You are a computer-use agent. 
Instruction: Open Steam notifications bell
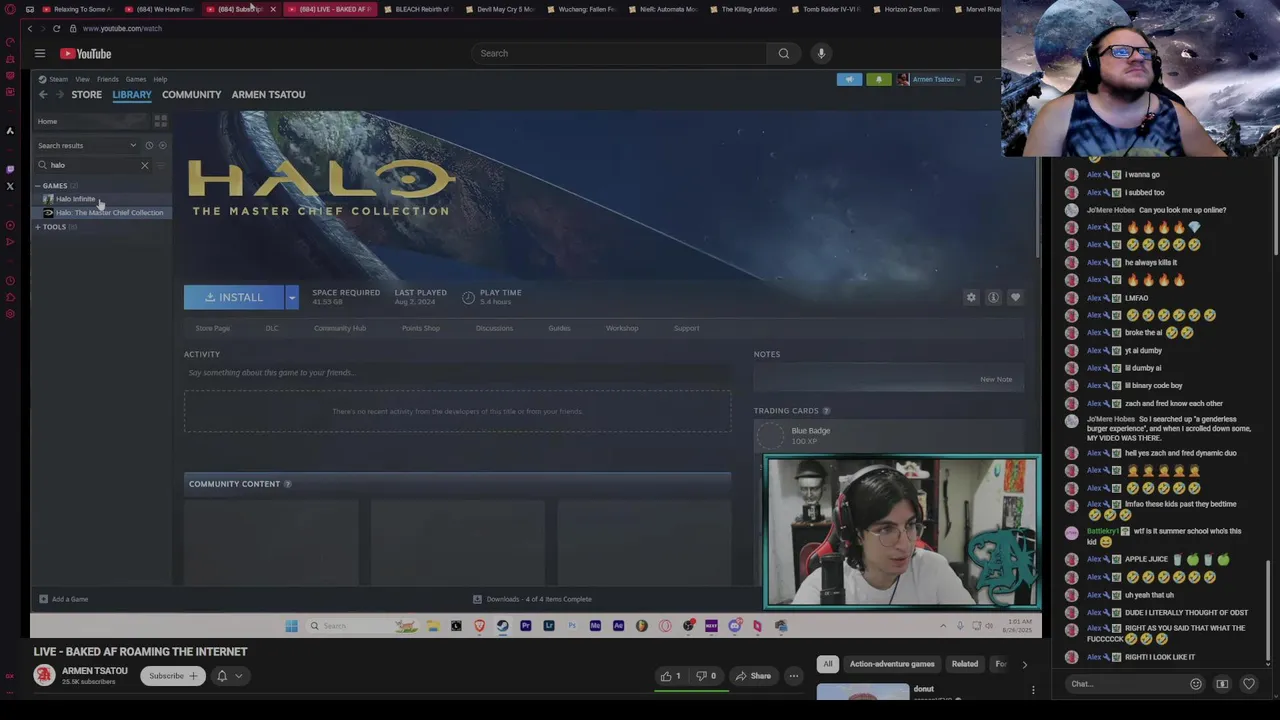tap(878, 79)
